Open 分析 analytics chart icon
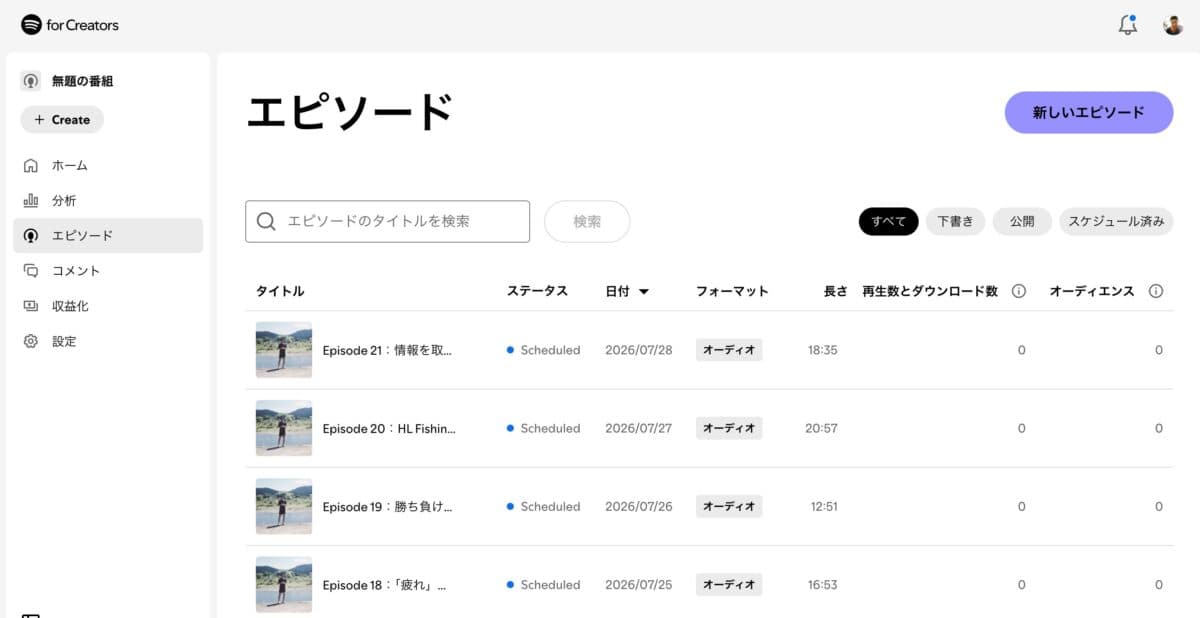The width and height of the screenshot is (1200, 618). click(31, 200)
